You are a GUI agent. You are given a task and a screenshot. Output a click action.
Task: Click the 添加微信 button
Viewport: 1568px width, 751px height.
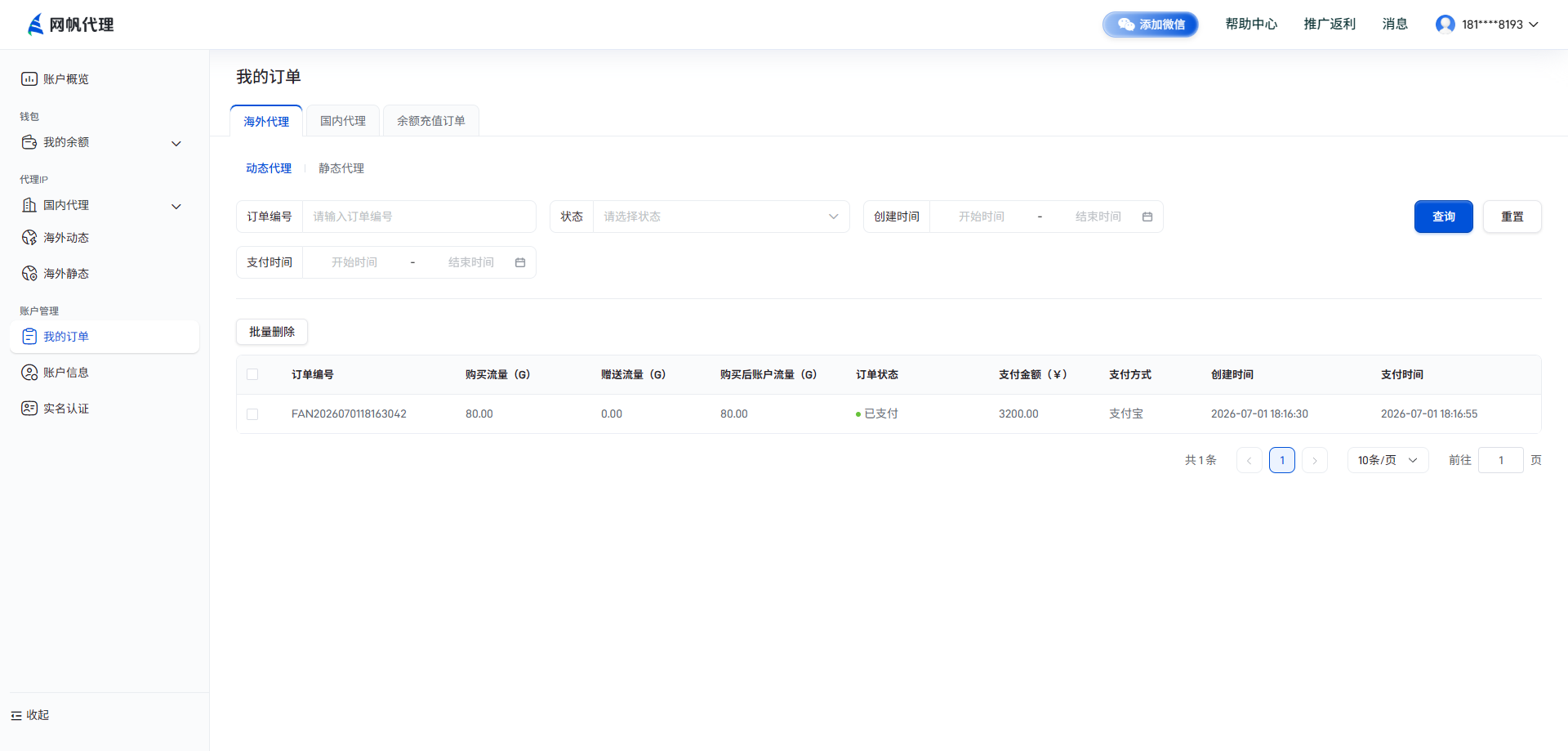point(1151,25)
